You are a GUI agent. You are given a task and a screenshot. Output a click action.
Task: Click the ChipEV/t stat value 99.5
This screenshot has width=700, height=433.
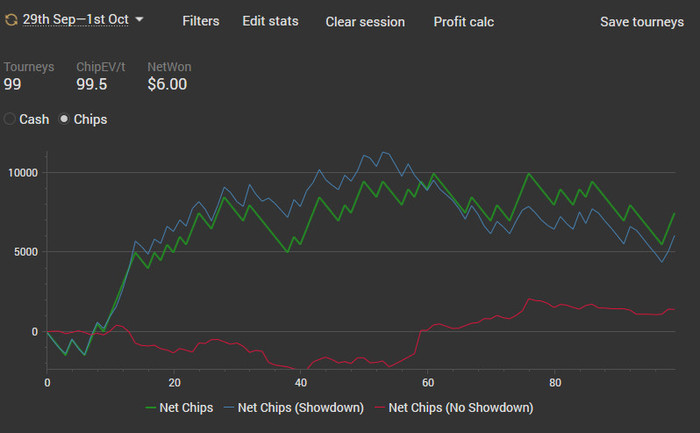pos(92,84)
